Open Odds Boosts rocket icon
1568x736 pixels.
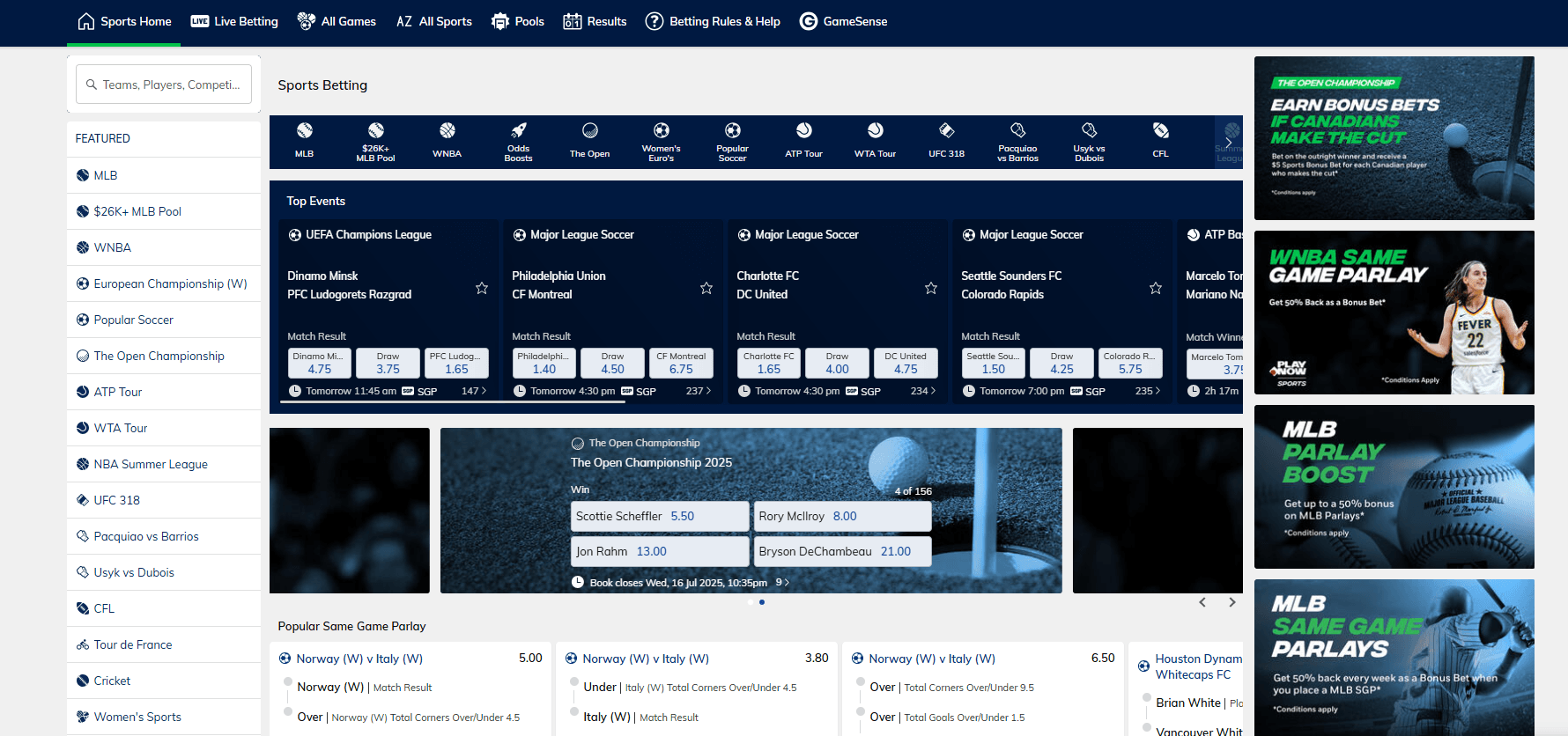click(519, 130)
